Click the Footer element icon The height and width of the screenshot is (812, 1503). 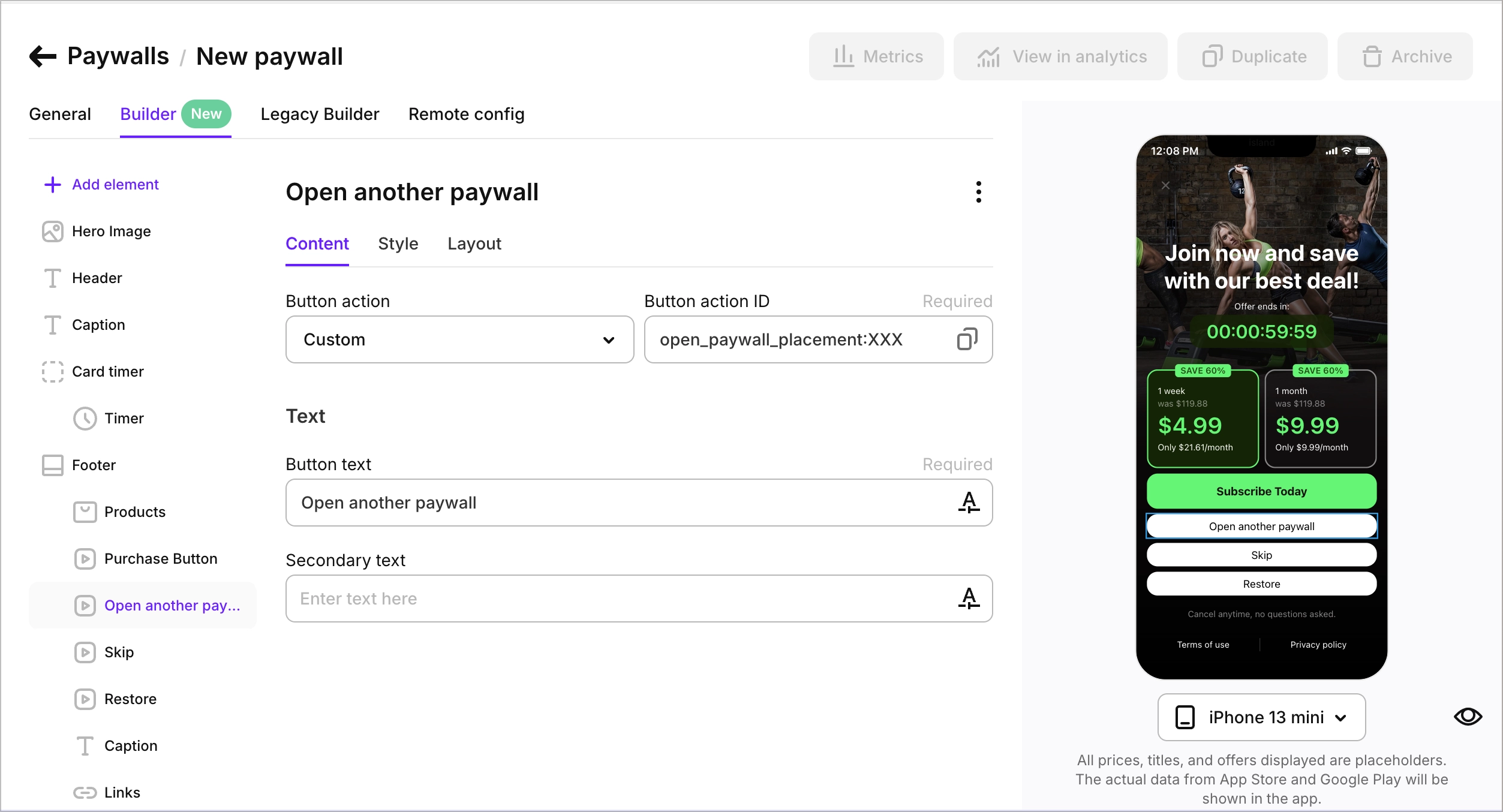[53, 464]
